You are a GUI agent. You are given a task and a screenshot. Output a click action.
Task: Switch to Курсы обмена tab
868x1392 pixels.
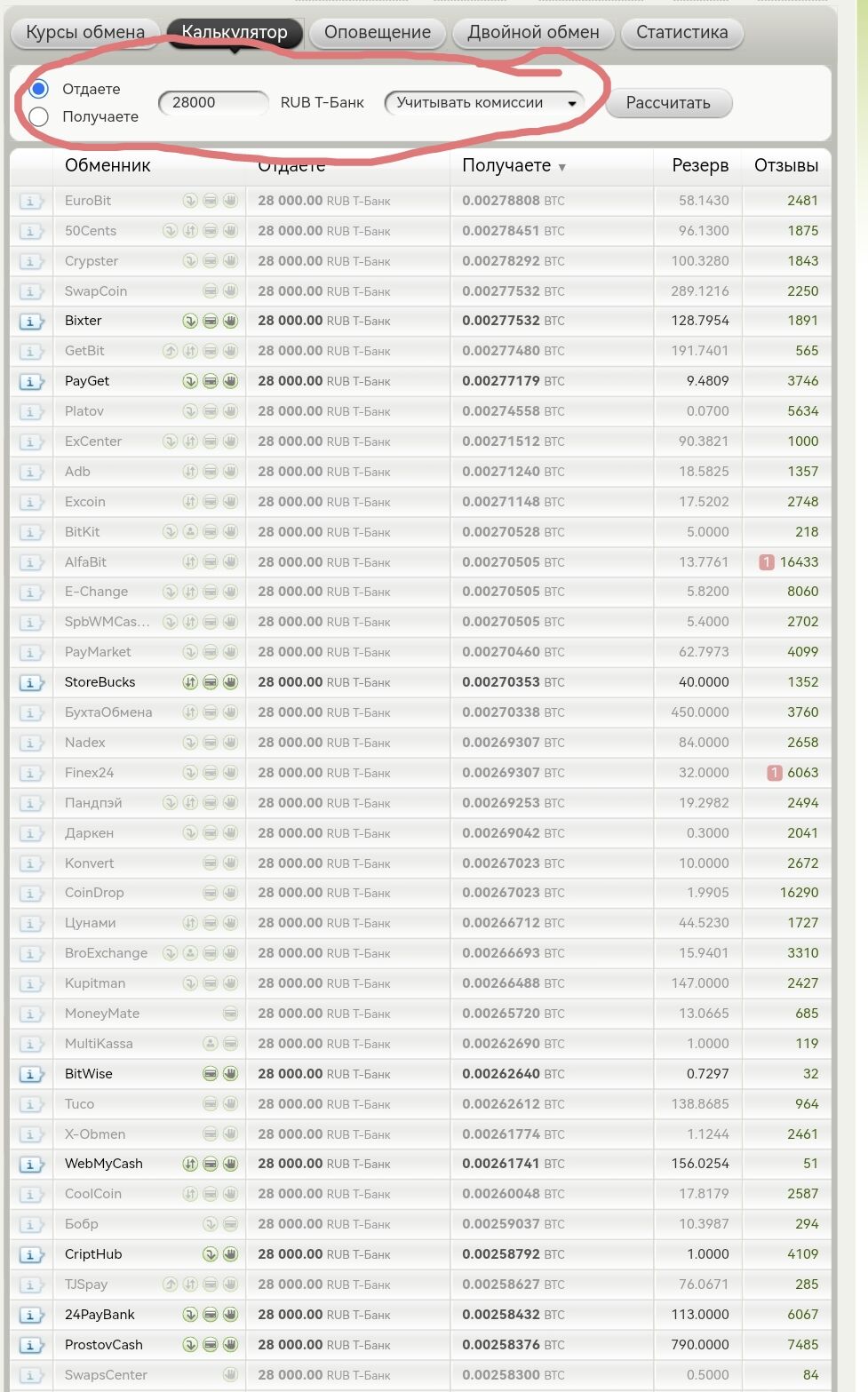tap(85, 33)
